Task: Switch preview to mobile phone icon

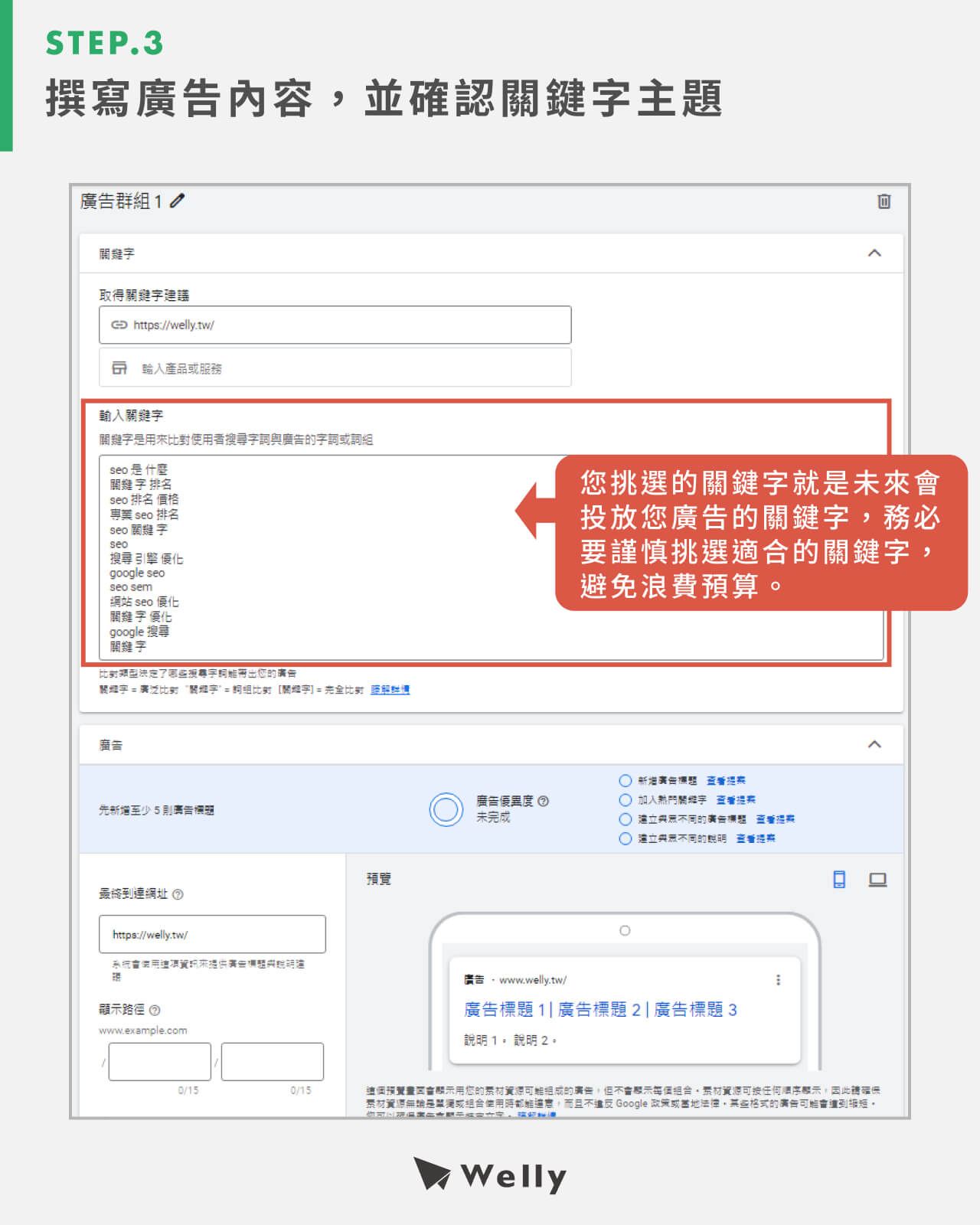Action: 839,880
